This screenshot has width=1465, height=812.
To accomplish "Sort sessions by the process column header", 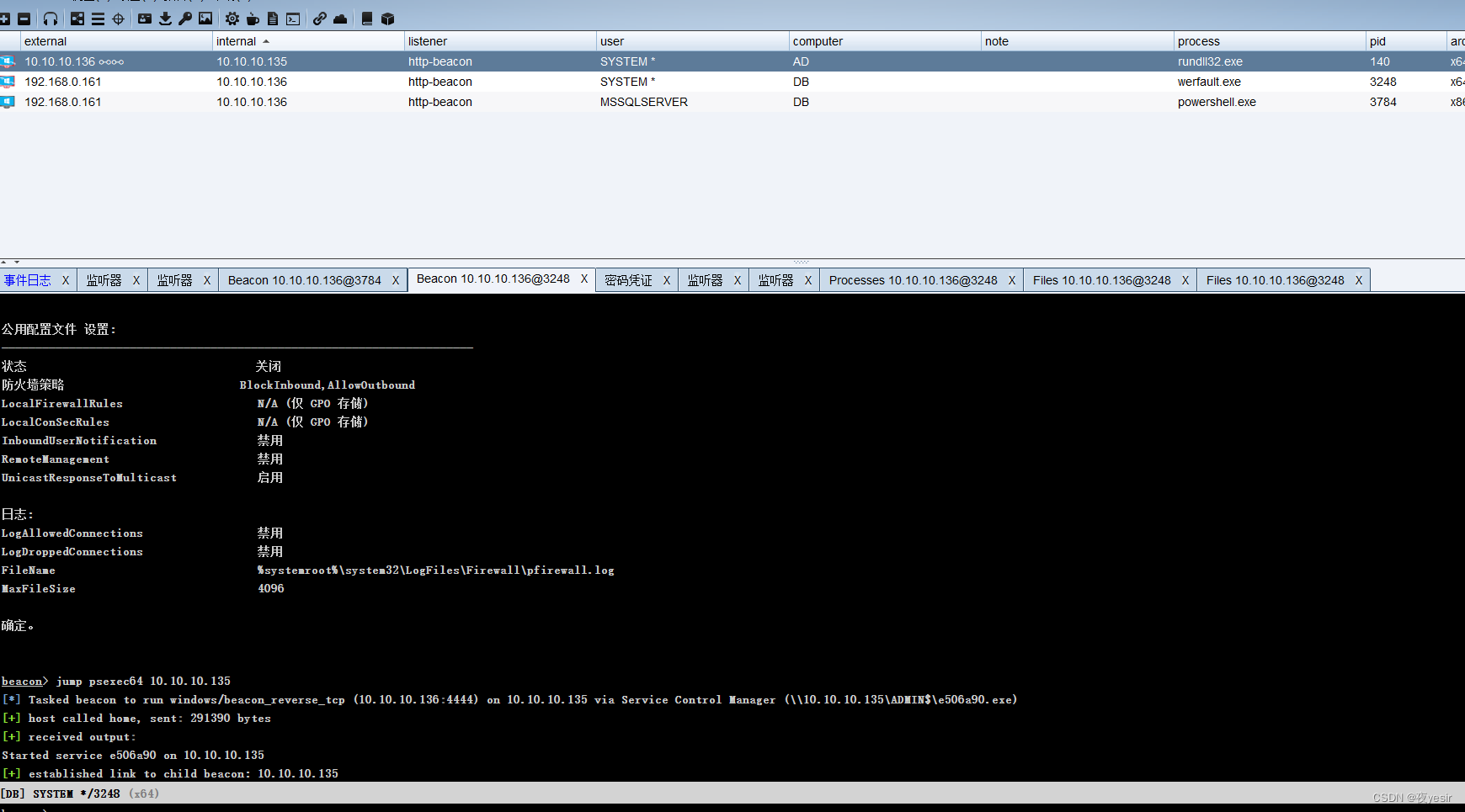I will [x=1270, y=41].
